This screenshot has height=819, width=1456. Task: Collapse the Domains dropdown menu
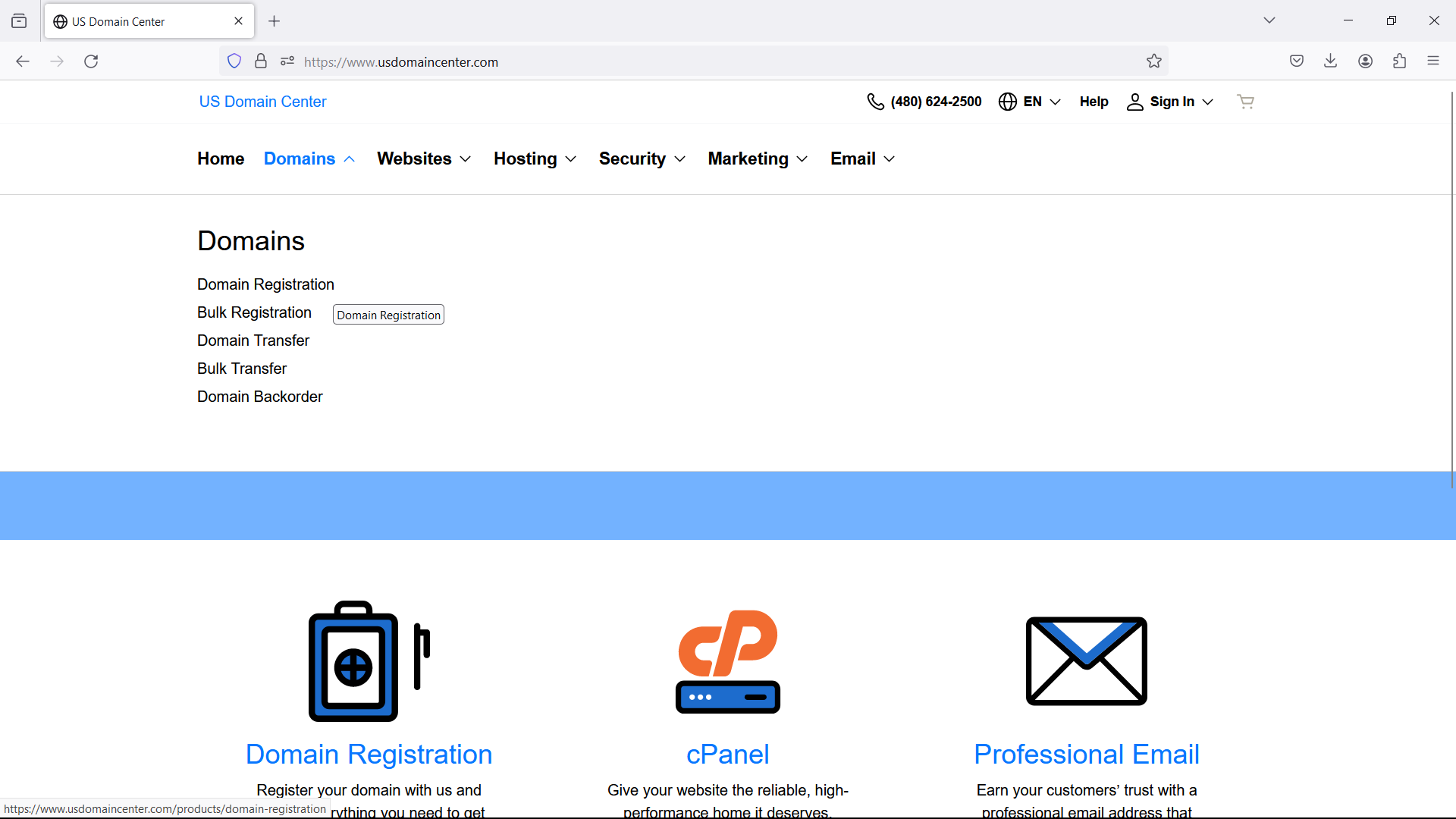(x=309, y=158)
